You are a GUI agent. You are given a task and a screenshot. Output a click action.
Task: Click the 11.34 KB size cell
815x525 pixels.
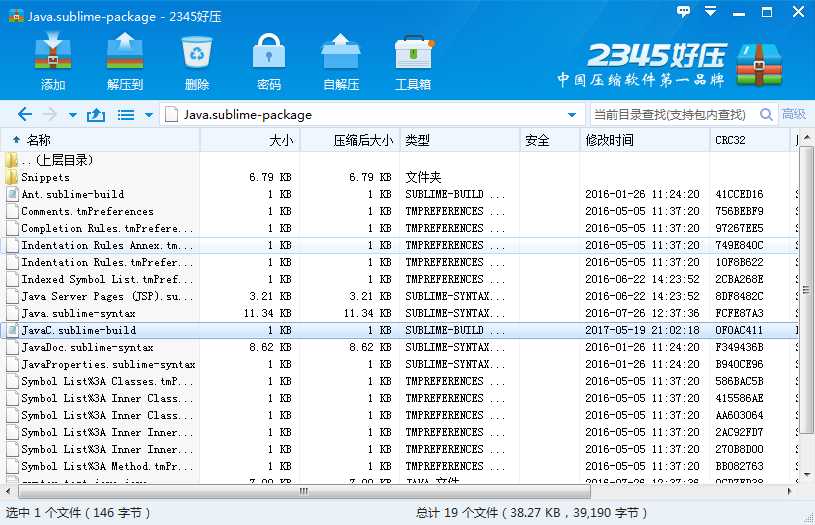(x=267, y=313)
